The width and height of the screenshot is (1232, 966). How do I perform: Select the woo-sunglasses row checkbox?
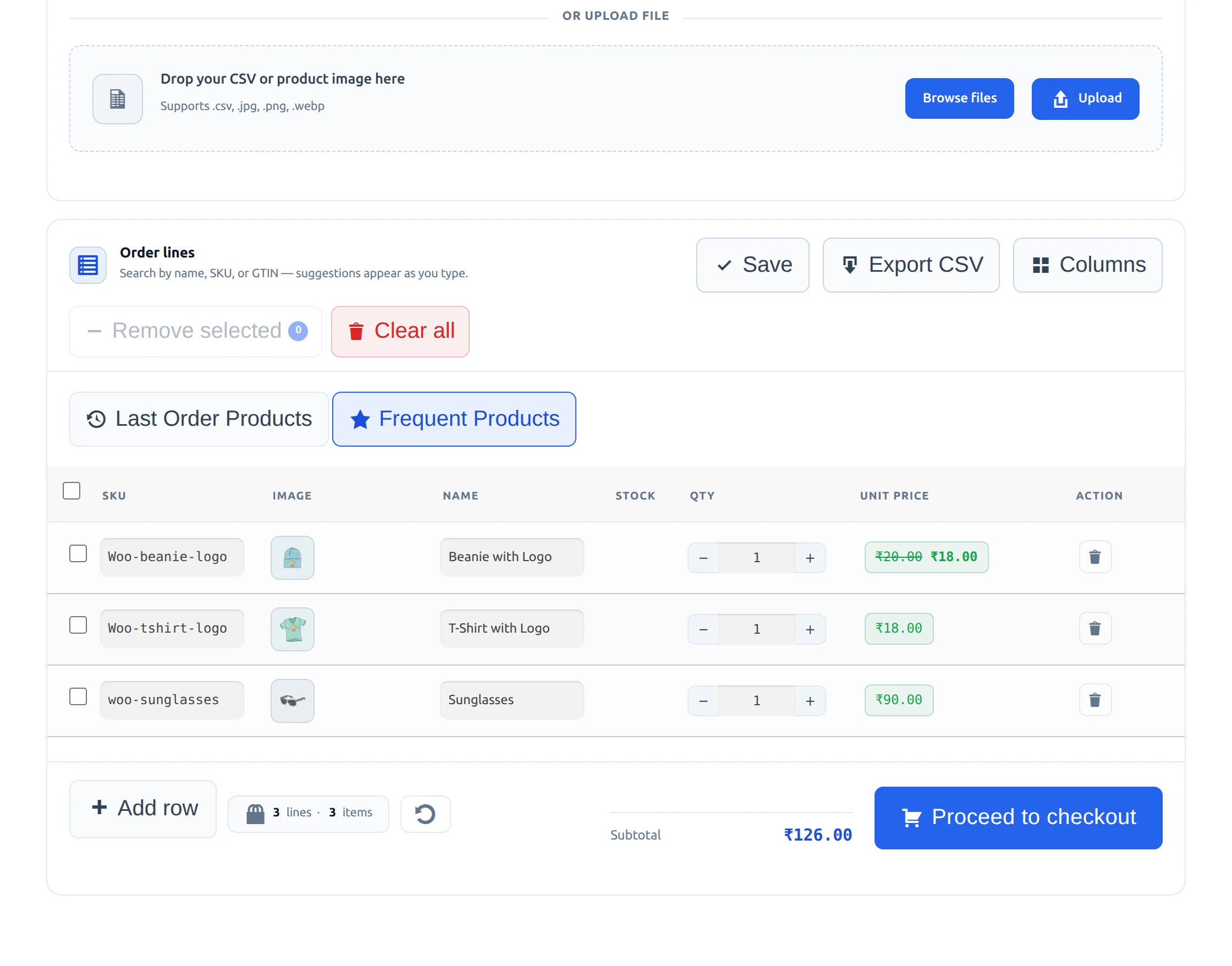click(78, 696)
